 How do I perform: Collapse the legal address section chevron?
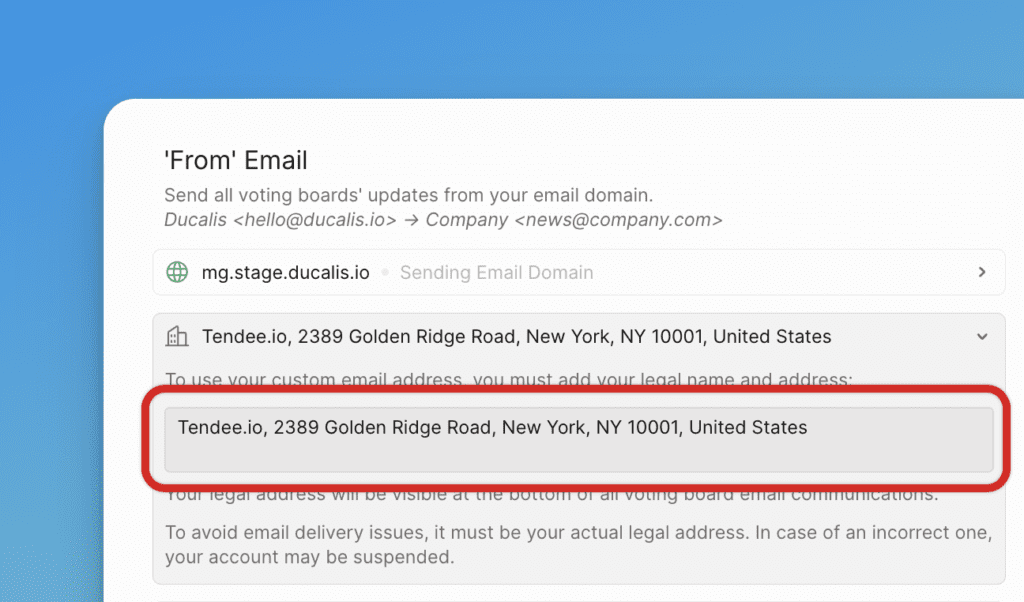point(982,337)
